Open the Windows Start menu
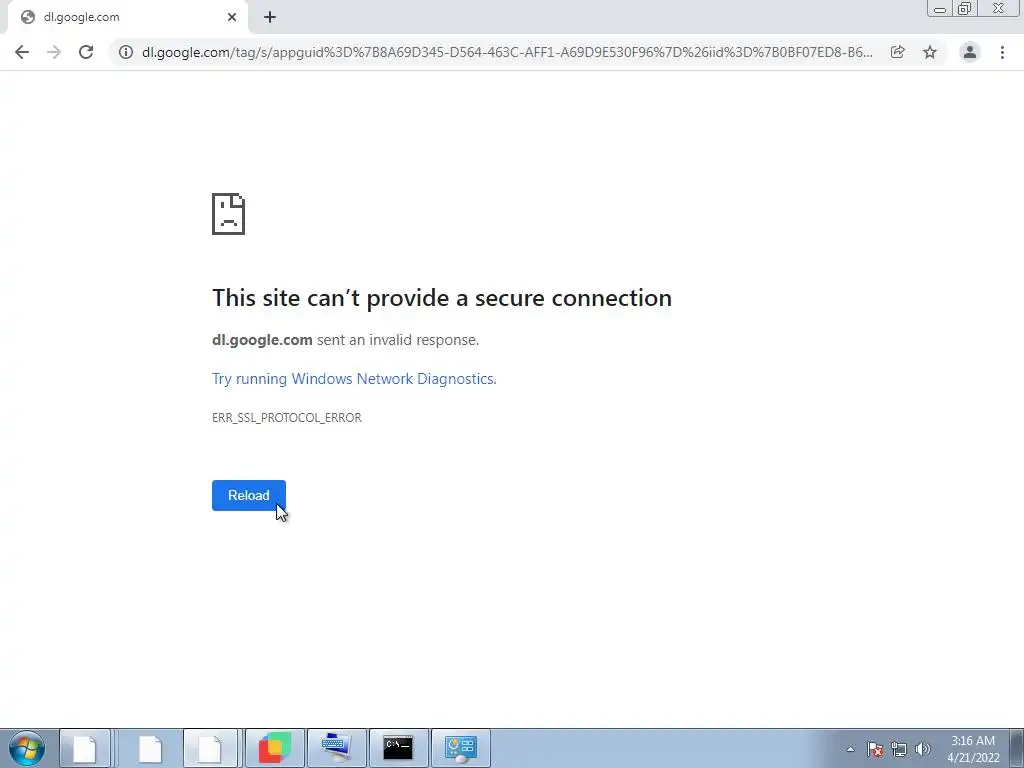1024x768 pixels. [27, 748]
